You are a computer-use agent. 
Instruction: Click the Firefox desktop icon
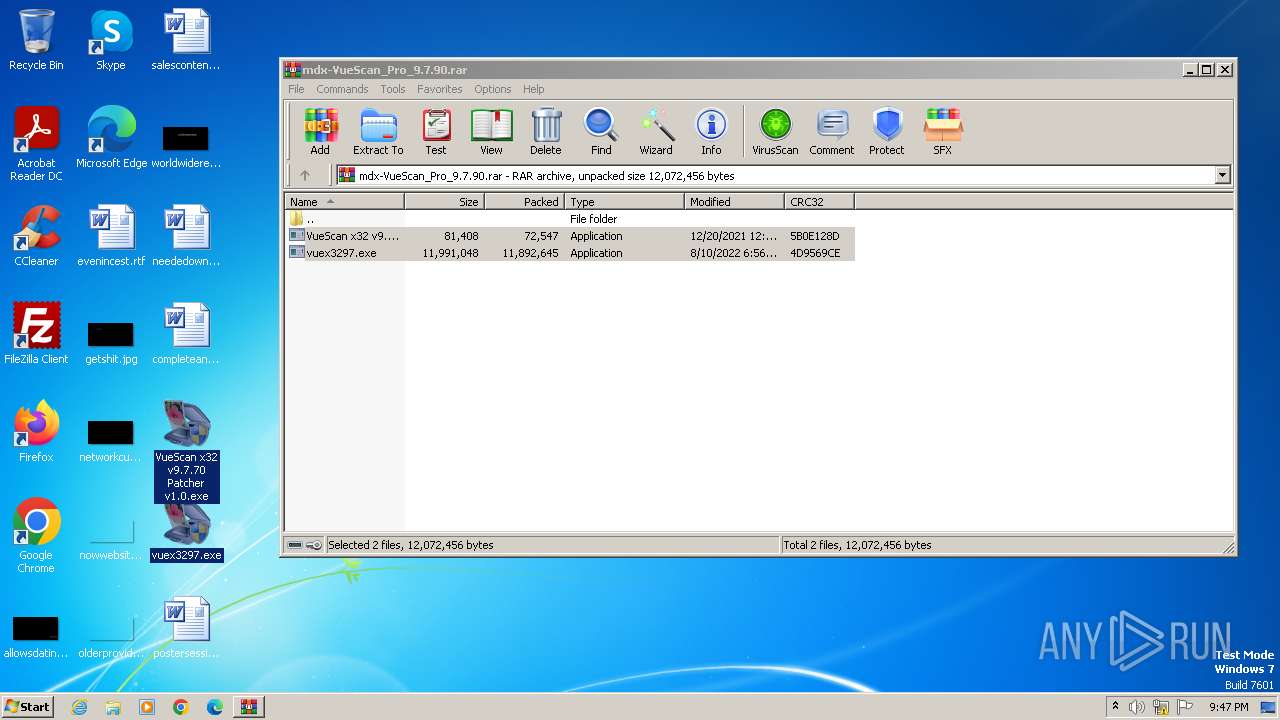coord(36,432)
